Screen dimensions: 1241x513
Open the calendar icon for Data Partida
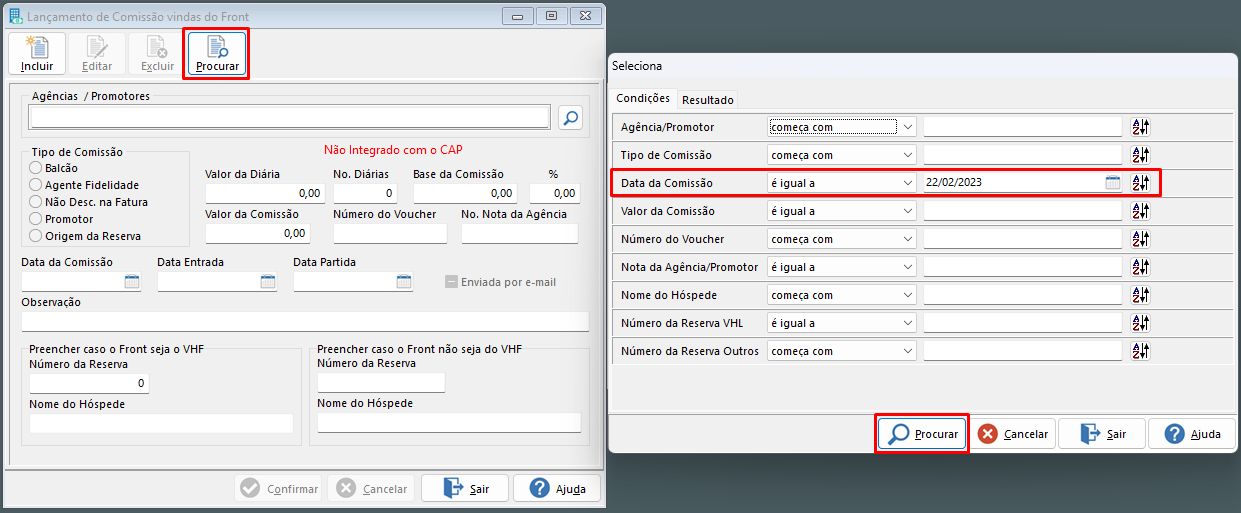[404, 282]
